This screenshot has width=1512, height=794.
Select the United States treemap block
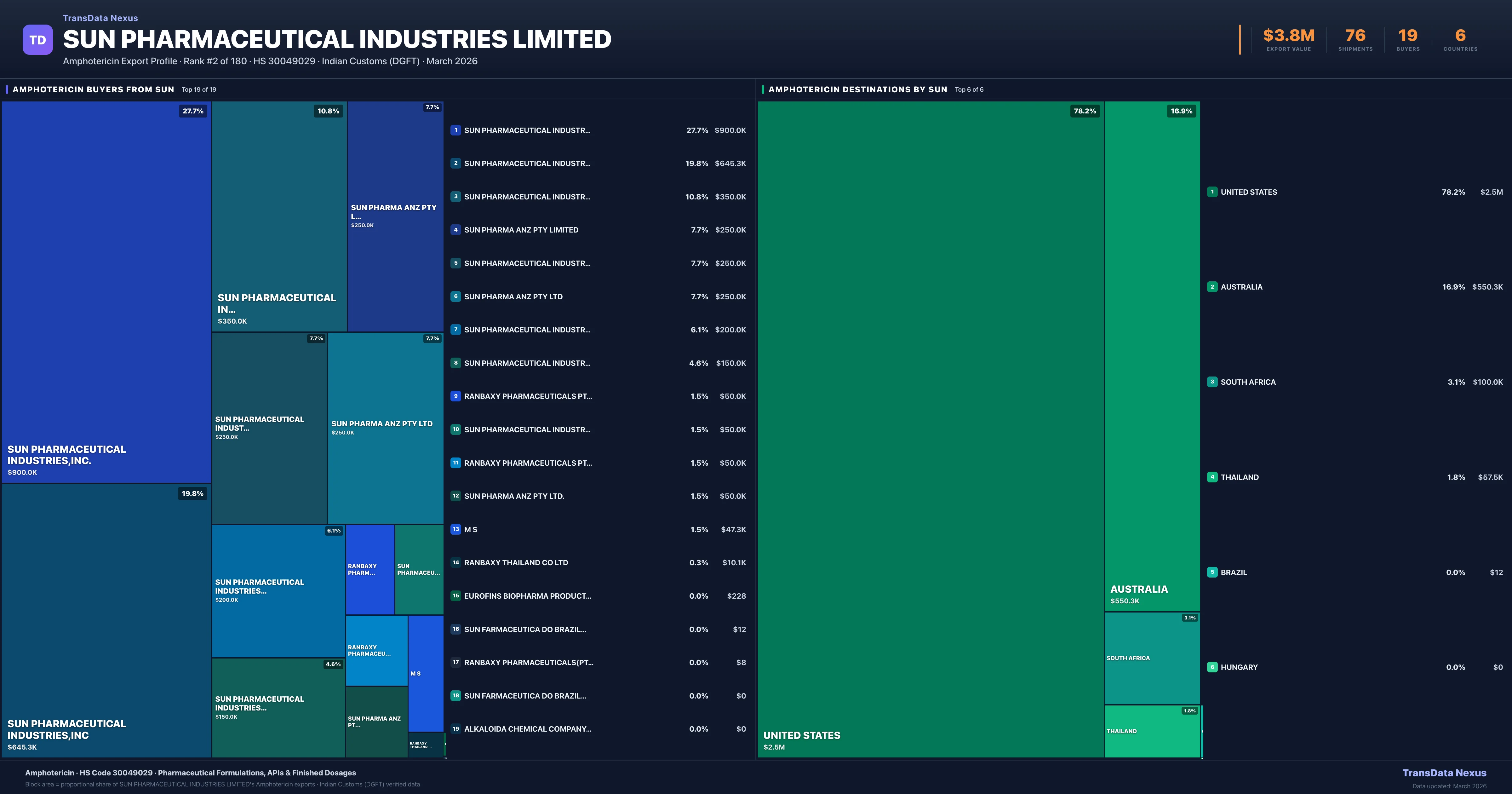pyautogui.click(x=930, y=429)
